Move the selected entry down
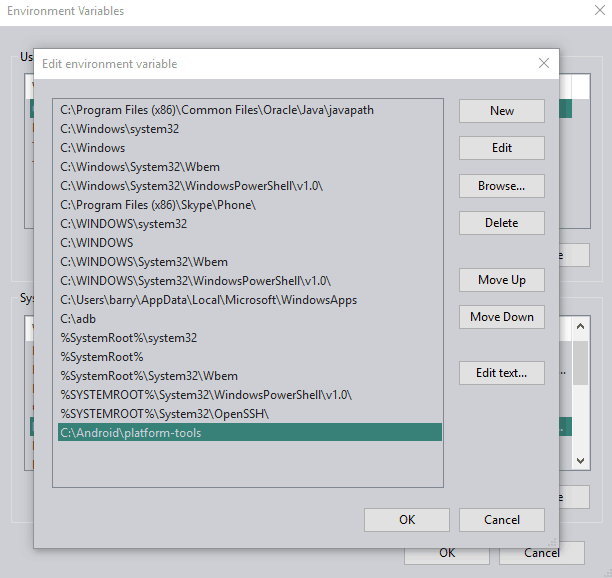The width and height of the screenshot is (612, 578). (502, 317)
